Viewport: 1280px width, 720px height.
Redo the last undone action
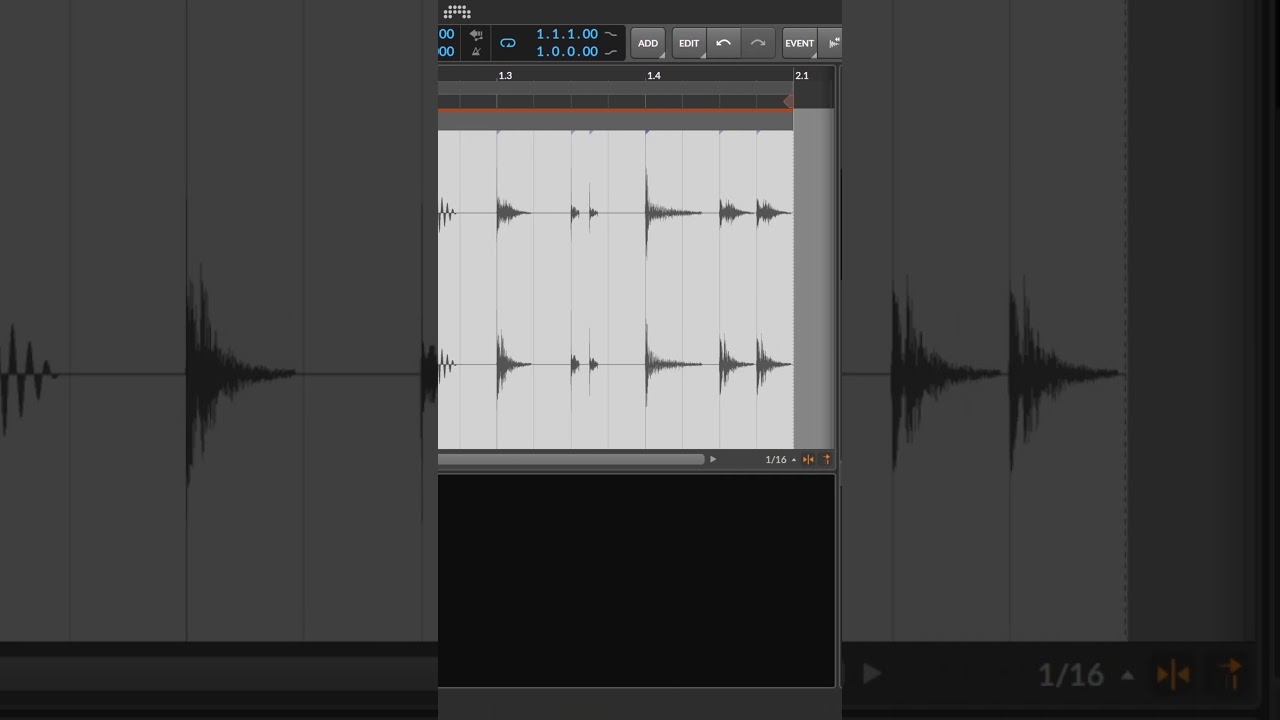click(758, 43)
